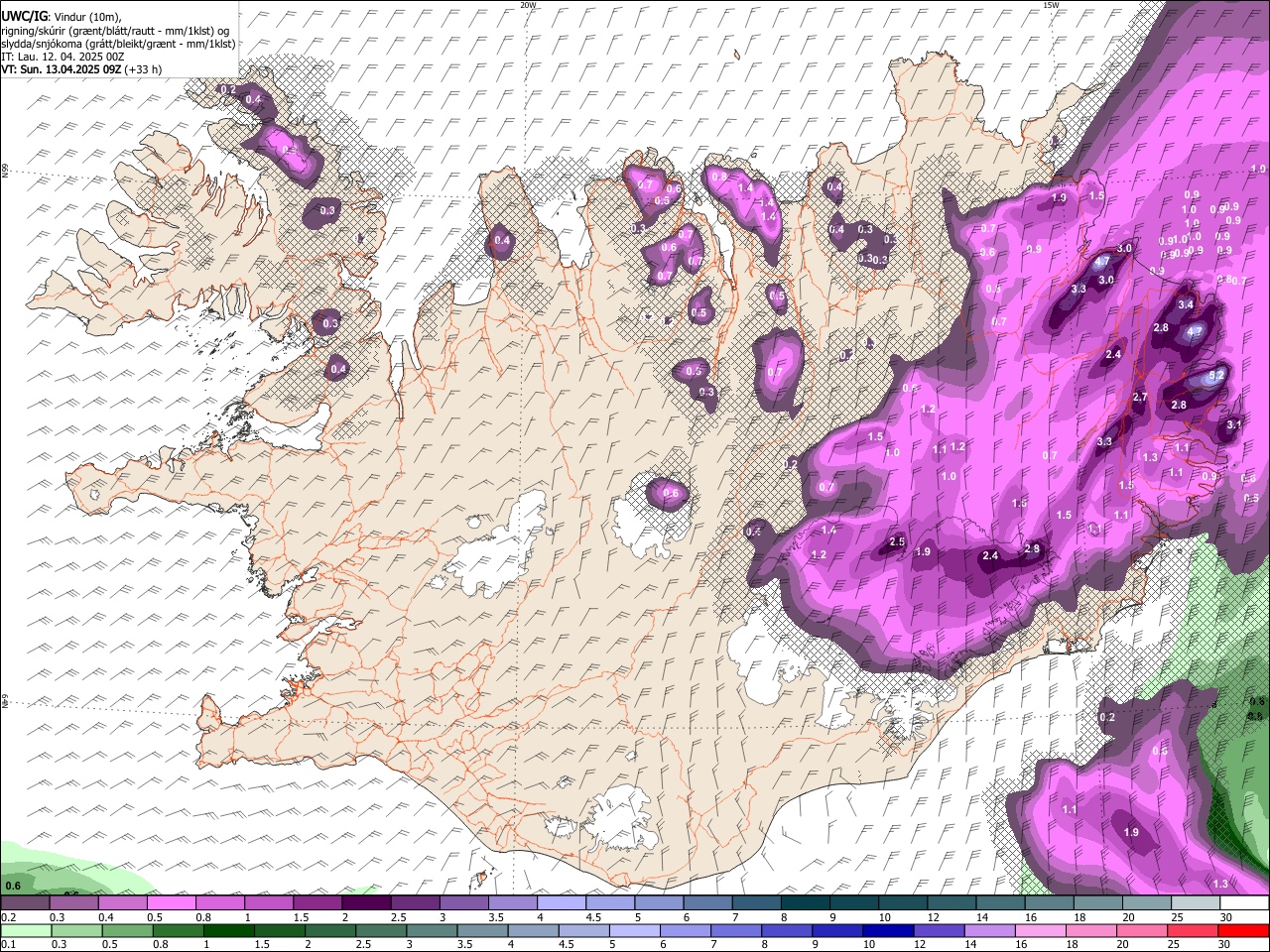Click the 'UWC/IG' title text
The image size is (1270, 952).
point(24,17)
